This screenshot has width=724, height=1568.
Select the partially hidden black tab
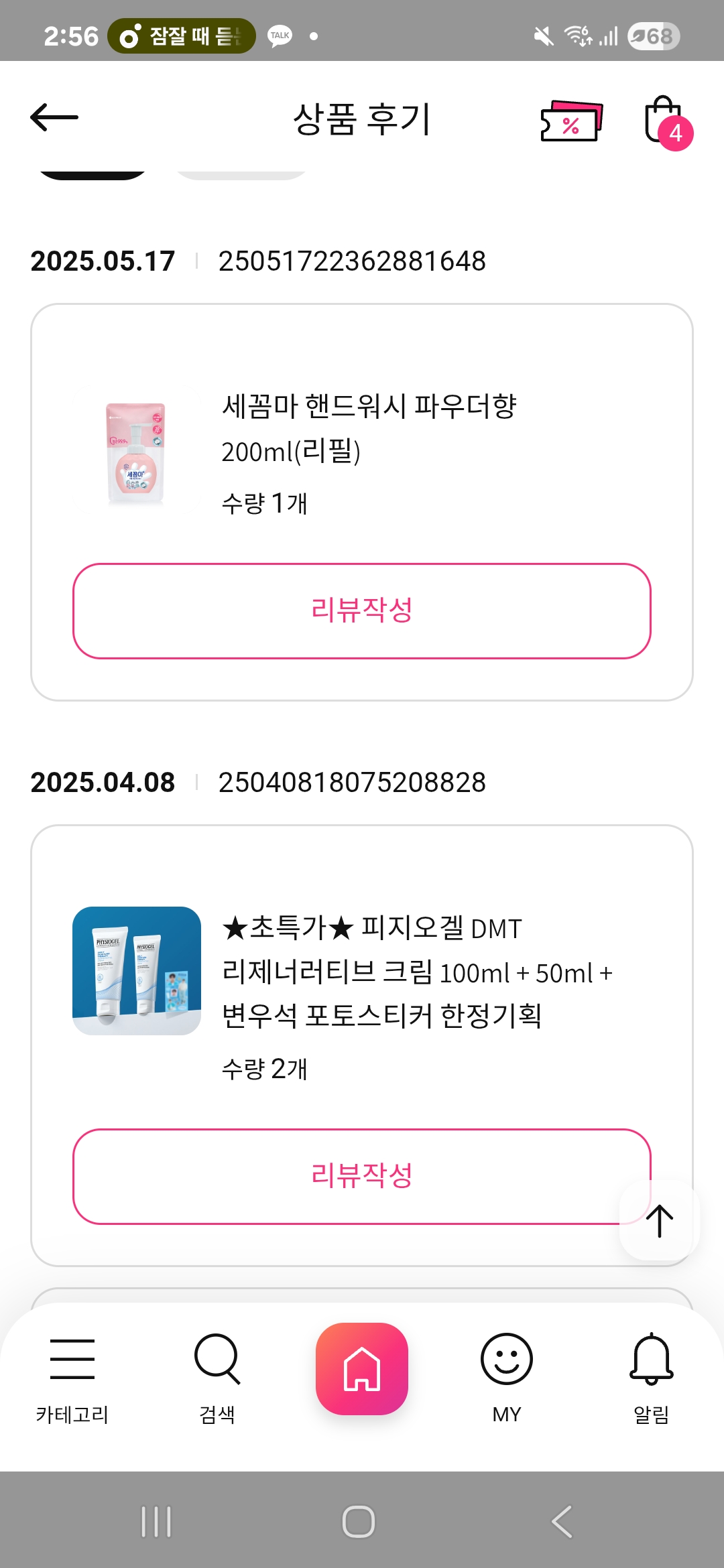[93, 172]
